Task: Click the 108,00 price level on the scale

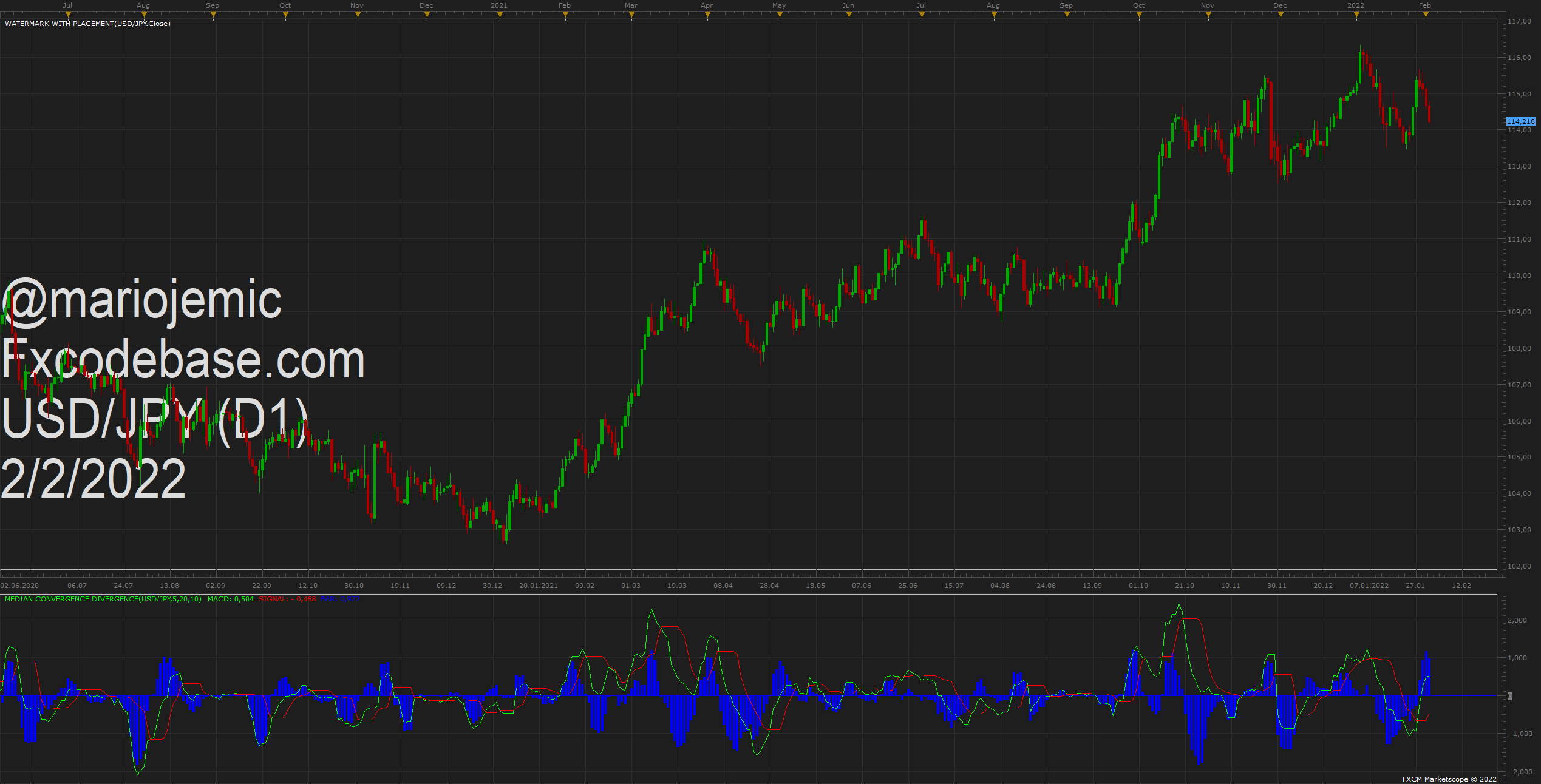Action: click(x=1520, y=348)
